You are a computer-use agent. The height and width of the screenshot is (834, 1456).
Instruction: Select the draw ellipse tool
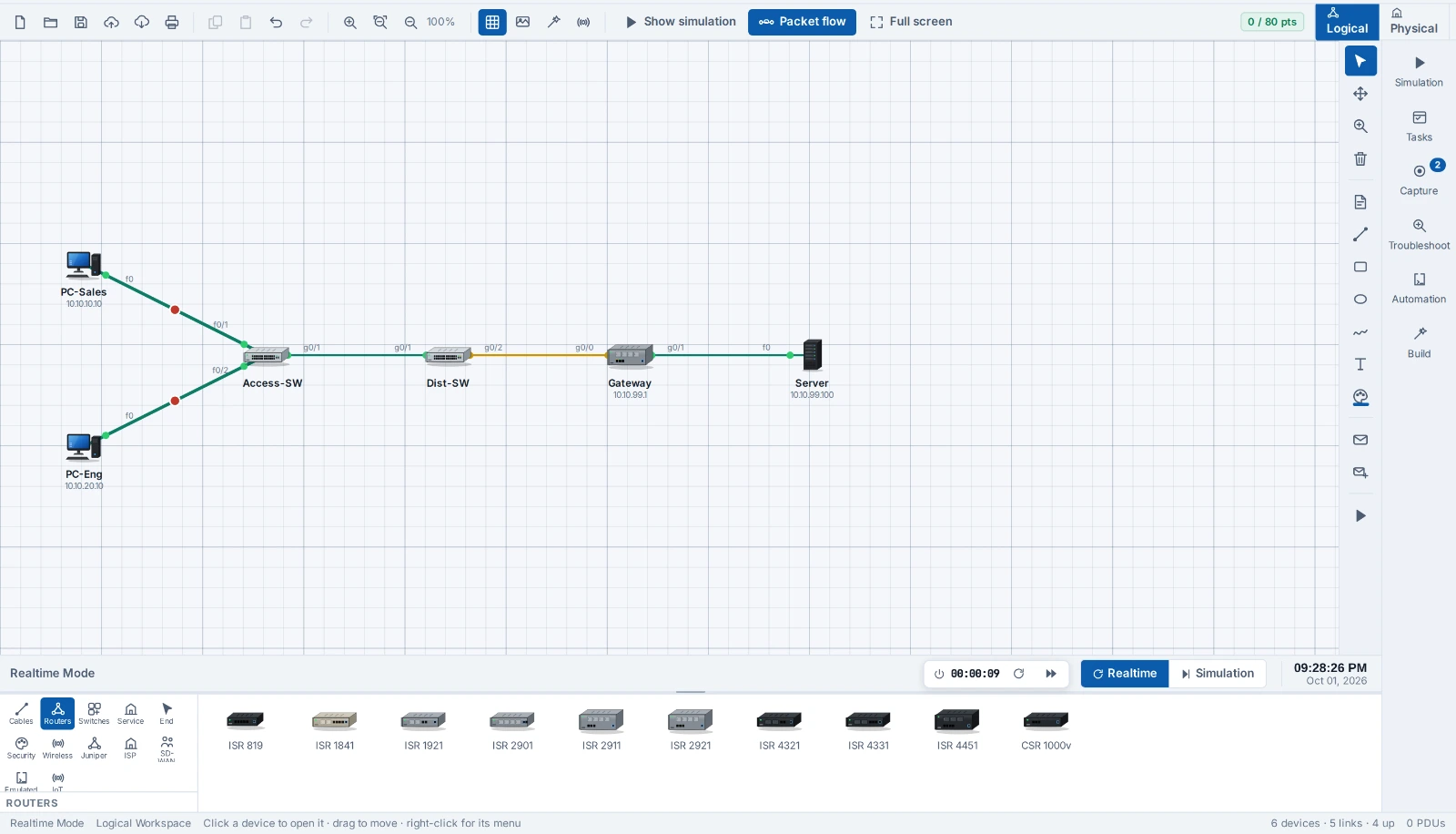(x=1360, y=300)
